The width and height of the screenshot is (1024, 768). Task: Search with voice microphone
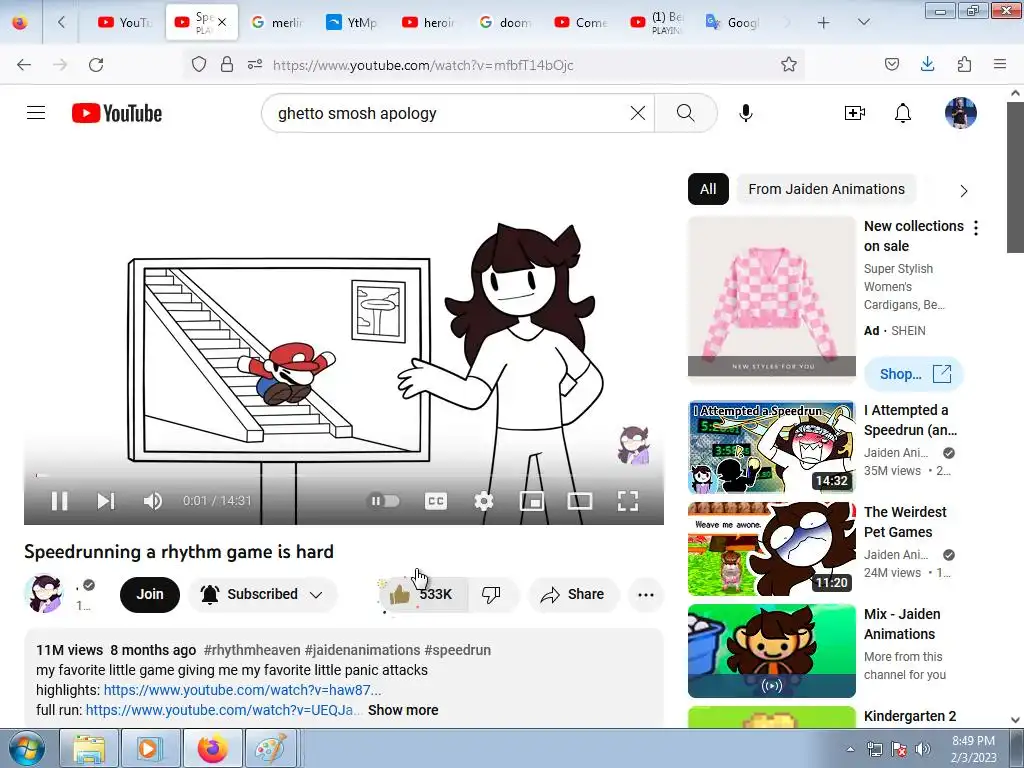click(746, 113)
